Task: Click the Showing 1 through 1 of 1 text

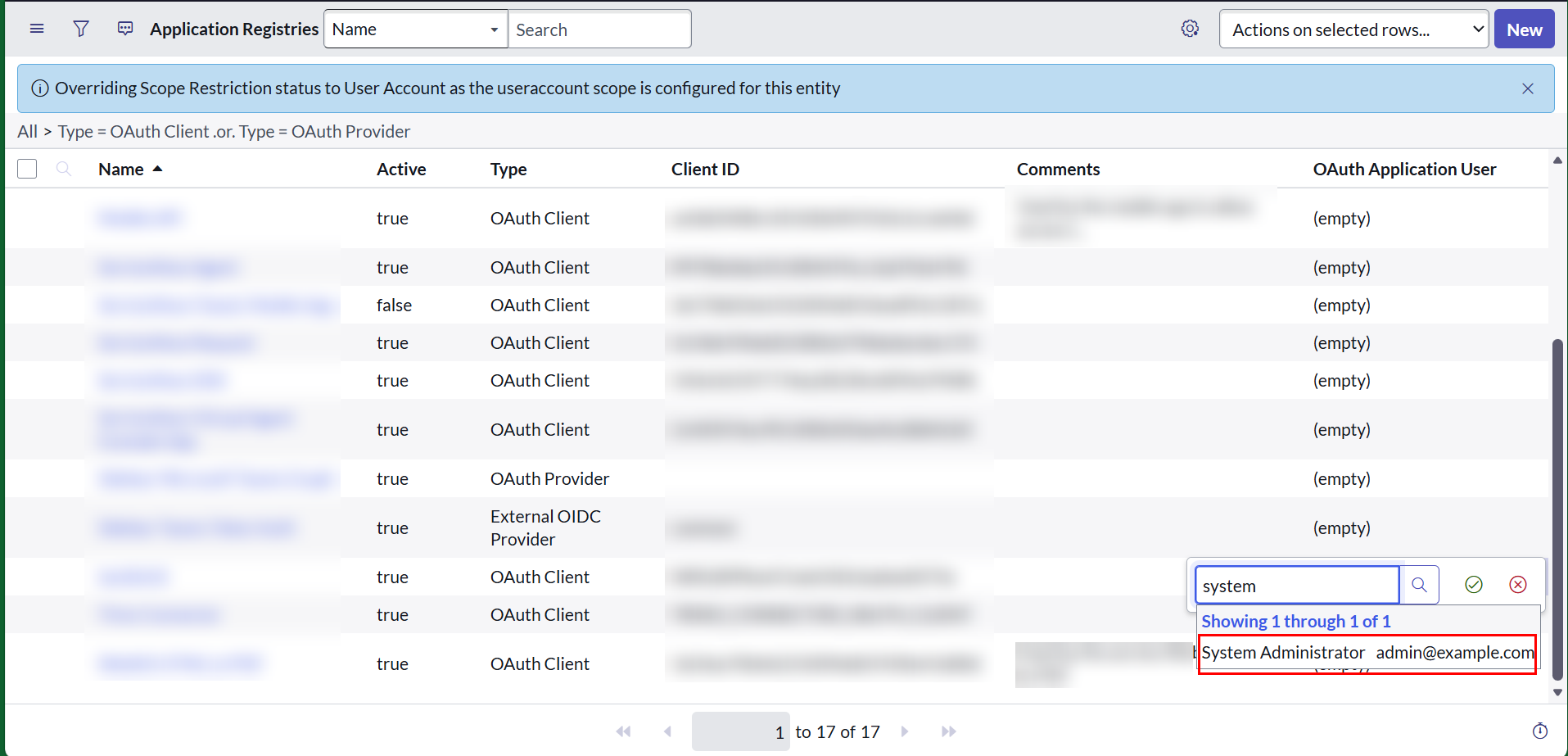Action: point(1295,621)
